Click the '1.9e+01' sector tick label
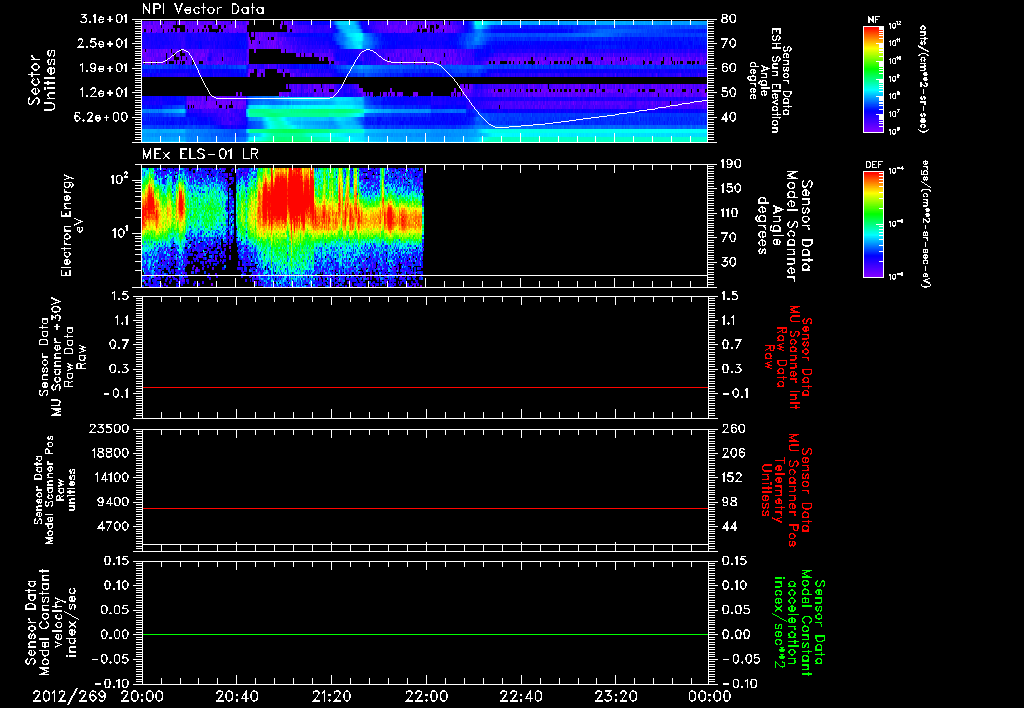The height and width of the screenshot is (708, 1024). (x=103, y=68)
